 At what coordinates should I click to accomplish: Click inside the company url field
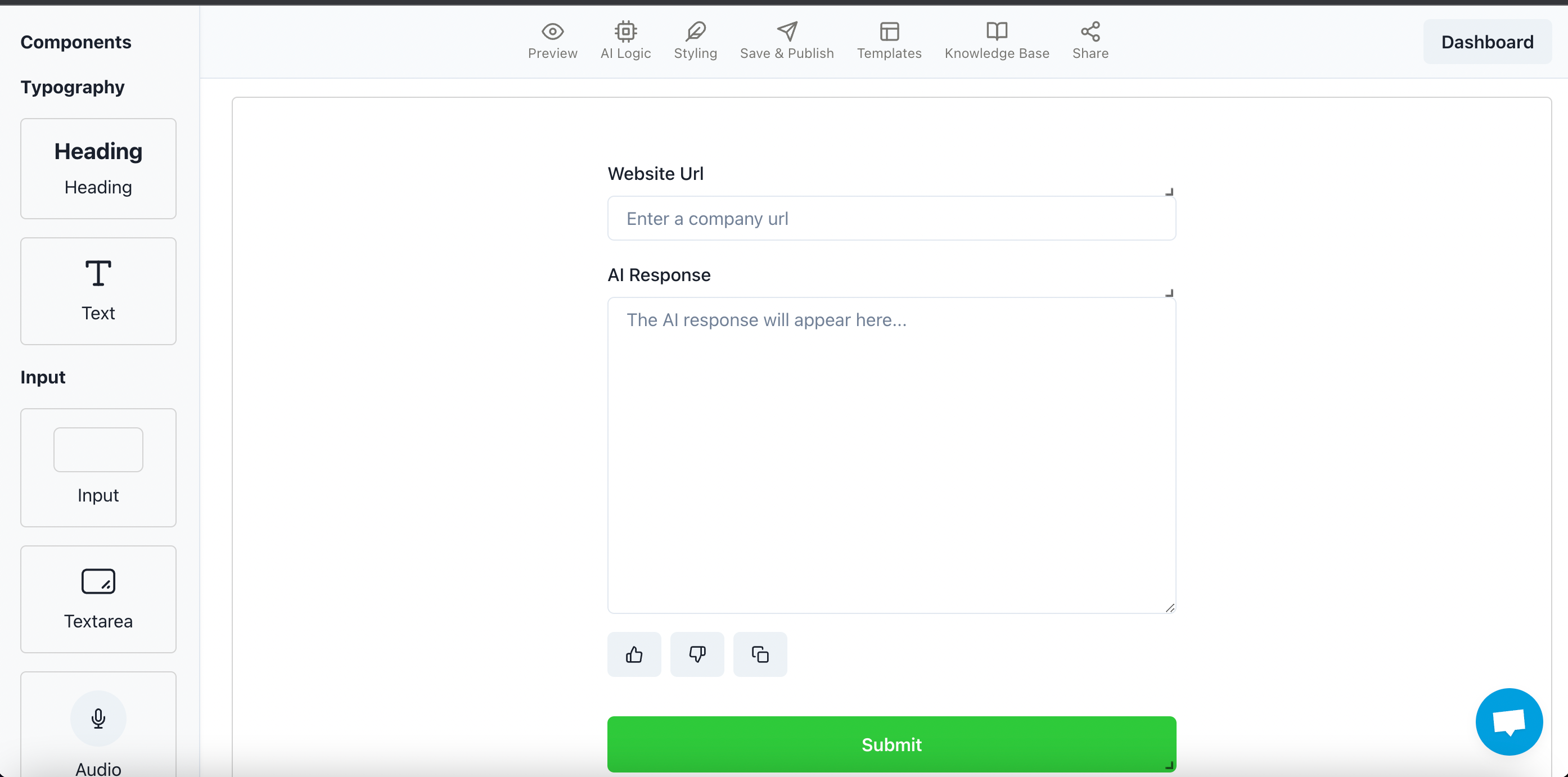890,219
